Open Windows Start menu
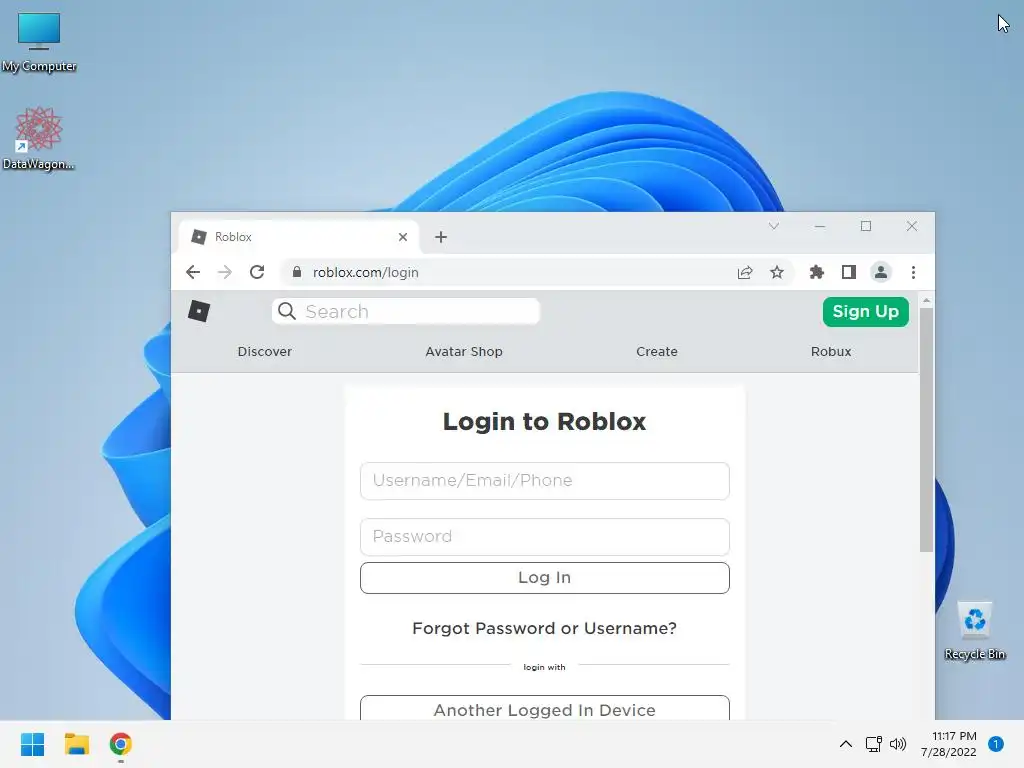The image size is (1024, 768). click(32, 744)
